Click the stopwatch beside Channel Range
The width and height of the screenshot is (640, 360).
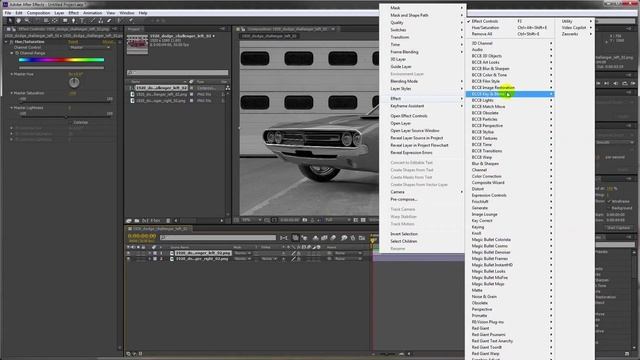click(17, 53)
